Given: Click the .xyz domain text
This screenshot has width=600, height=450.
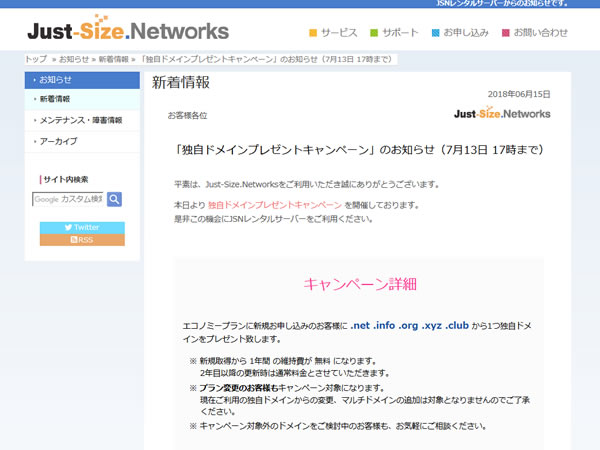Looking at the screenshot, I should click(x=432, y=326).
